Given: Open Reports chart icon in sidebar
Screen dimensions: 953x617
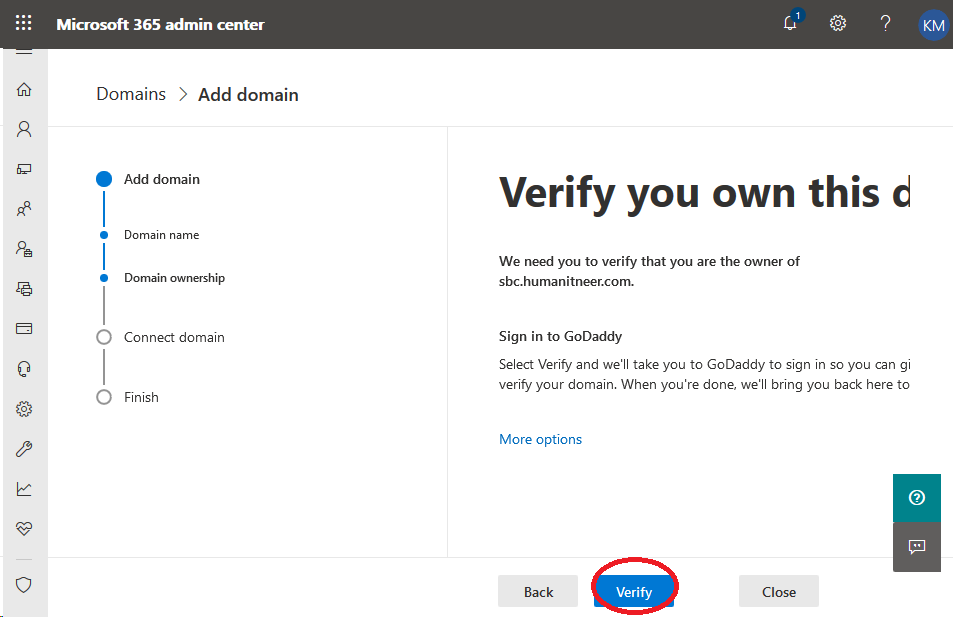Looking at the screenshot, I should [24, 489].
